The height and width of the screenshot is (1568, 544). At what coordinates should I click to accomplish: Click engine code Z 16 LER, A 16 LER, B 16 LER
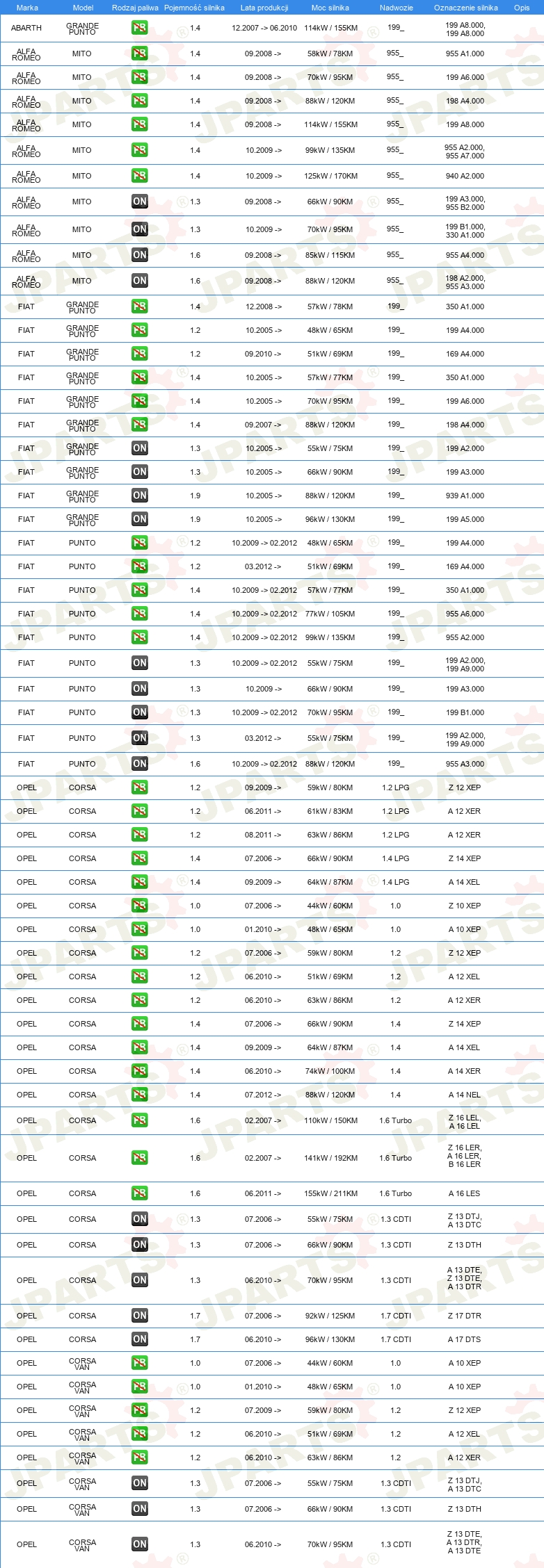pos(465,1156)
